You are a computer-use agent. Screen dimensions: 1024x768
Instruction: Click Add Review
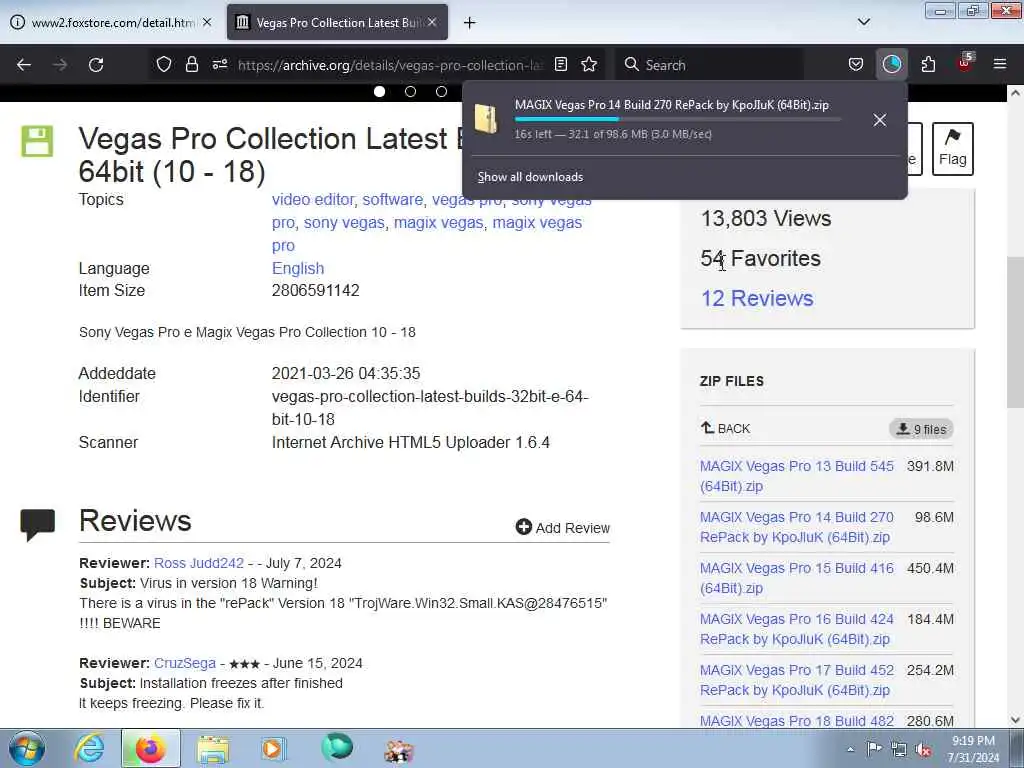pos(562,527)
